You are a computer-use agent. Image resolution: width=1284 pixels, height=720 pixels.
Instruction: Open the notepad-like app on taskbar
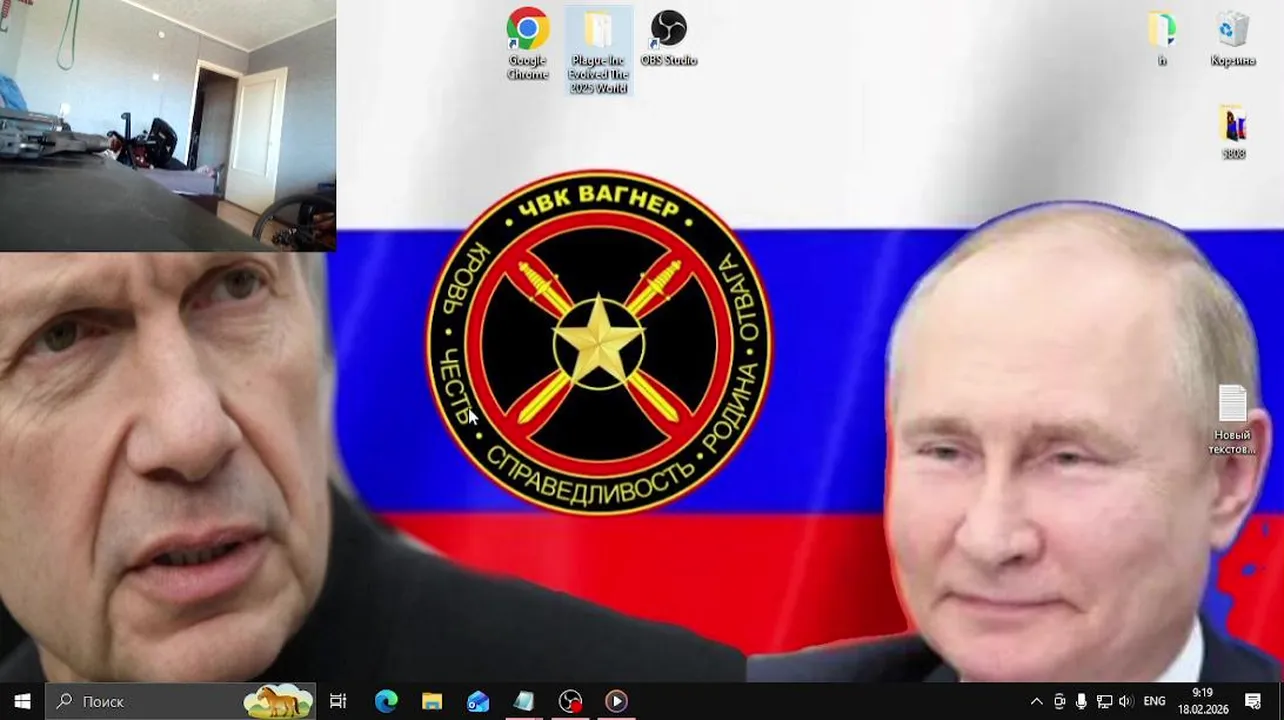pyautogui.click(x=524, y=701)
